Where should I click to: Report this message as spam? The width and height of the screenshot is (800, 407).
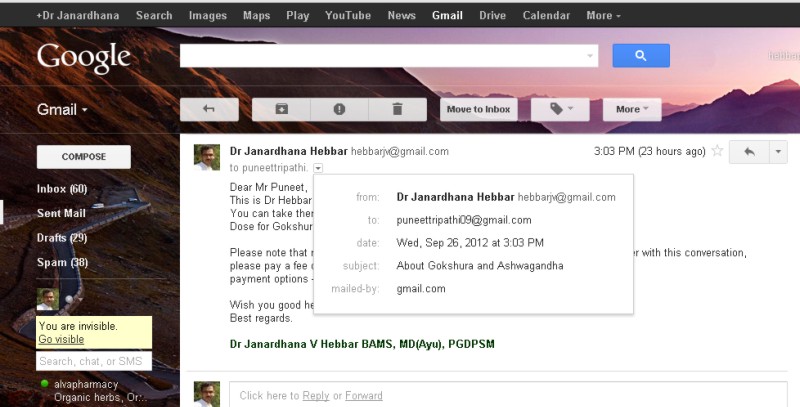[x=339, y=109]
